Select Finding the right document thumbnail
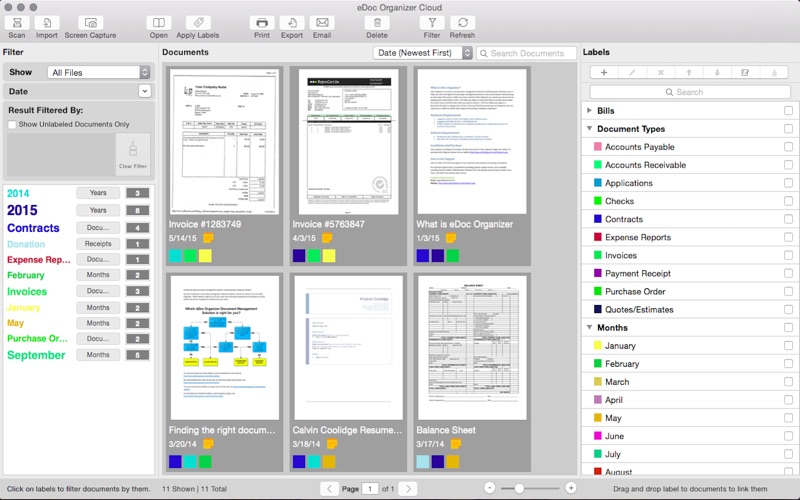Screen dimensions: 800x500 pyautogui.click(x=224, y=347)
